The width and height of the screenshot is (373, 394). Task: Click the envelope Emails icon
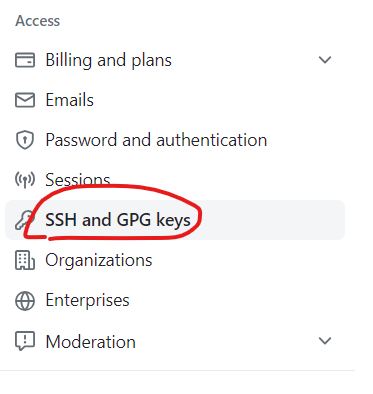tap(25, 100)
